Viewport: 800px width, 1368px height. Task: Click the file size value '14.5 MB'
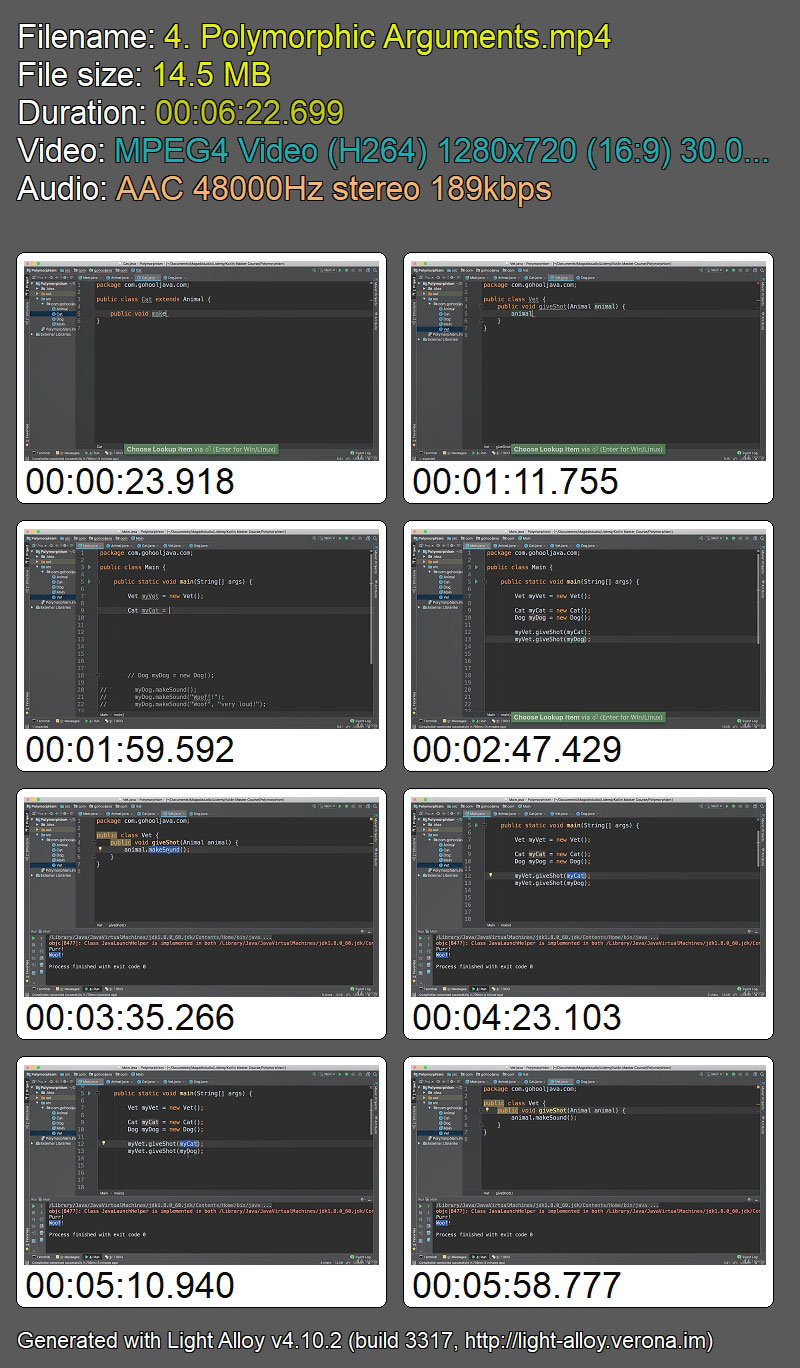click(x=212, y=75)
